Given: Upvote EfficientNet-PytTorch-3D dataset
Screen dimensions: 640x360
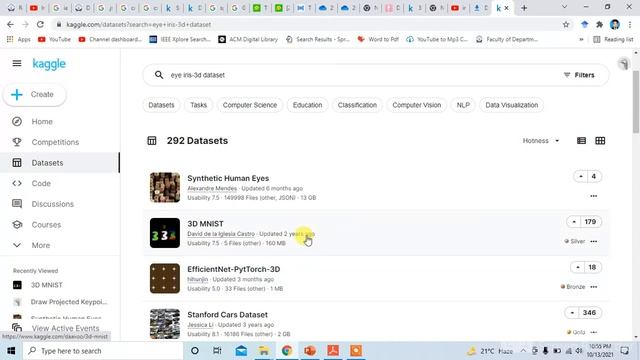Looking at the screenshot, I should click(578, 267).
